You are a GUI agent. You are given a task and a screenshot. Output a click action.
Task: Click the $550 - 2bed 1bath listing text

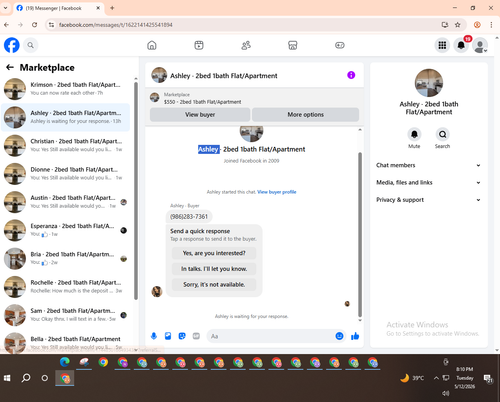(202, 102)
